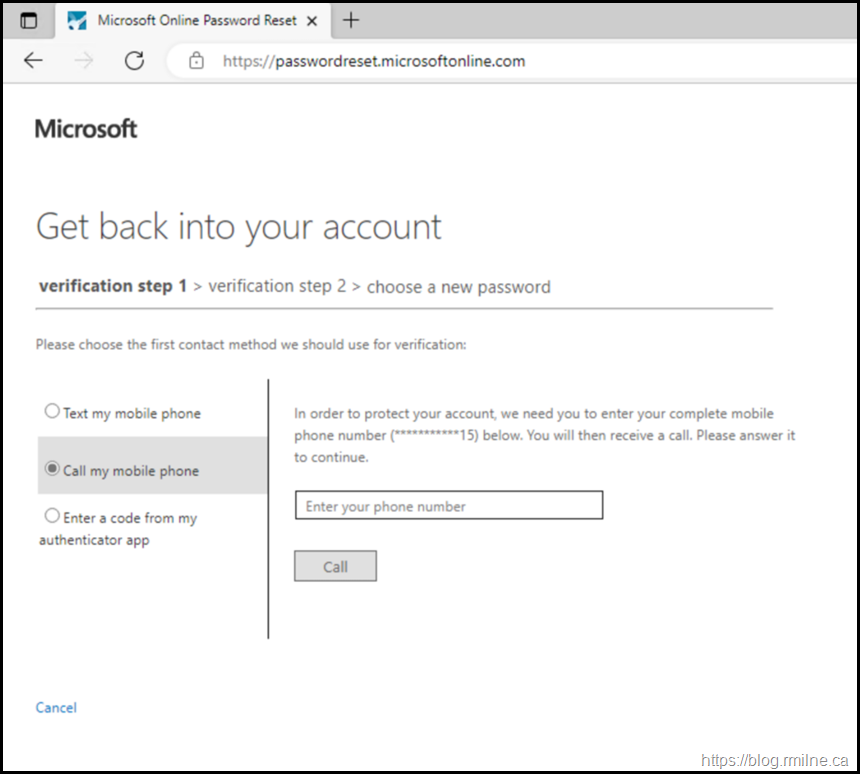Open a new browser tab
The image size is (860, 774).
pos(351,20)
